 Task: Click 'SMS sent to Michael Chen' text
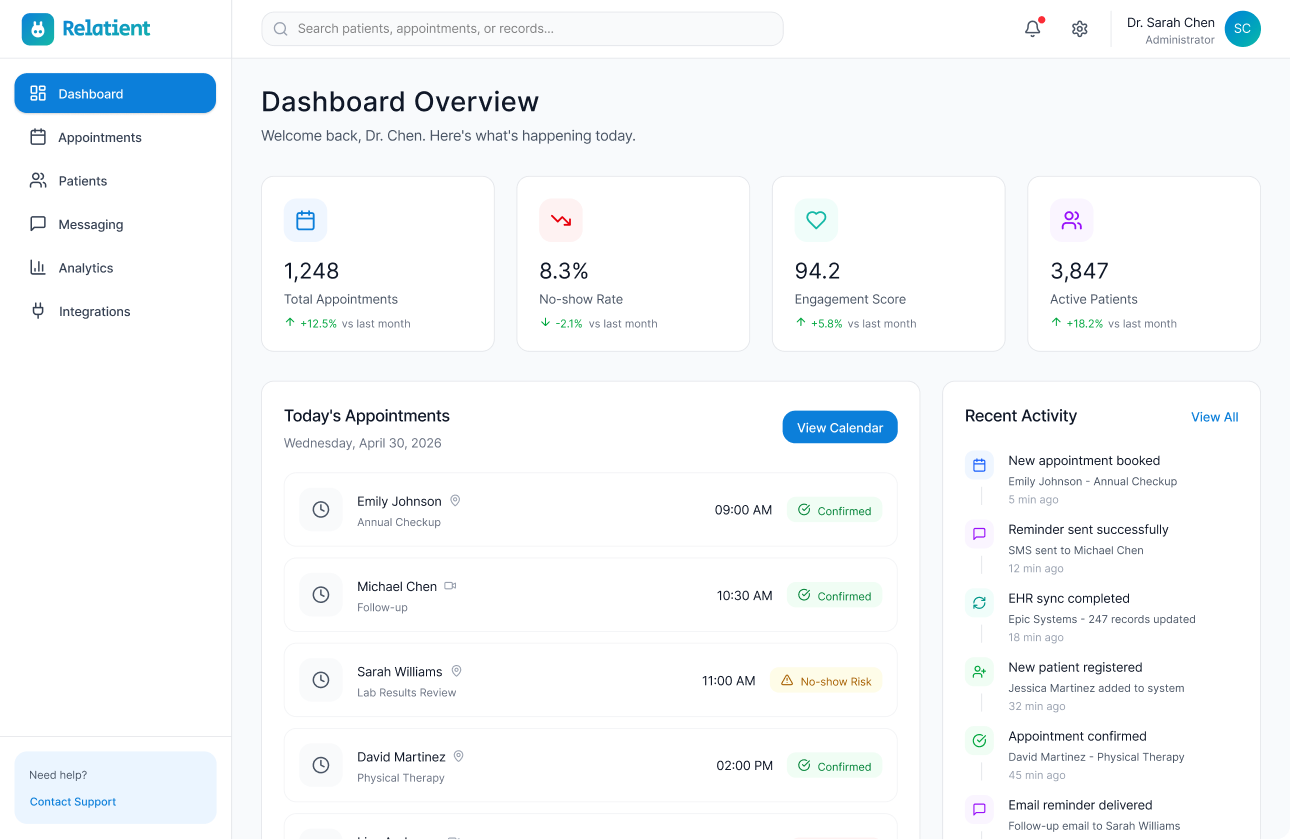1076,550
